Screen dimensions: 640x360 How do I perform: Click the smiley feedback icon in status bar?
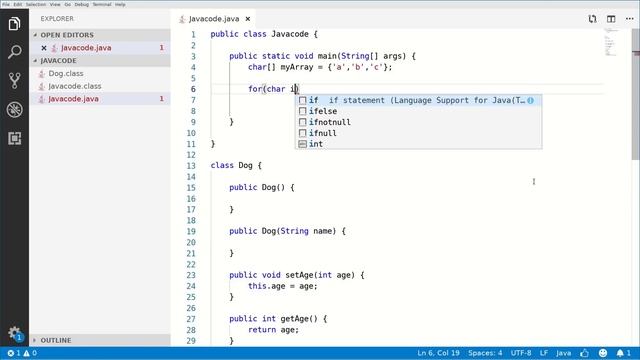(x=603, y=353)
